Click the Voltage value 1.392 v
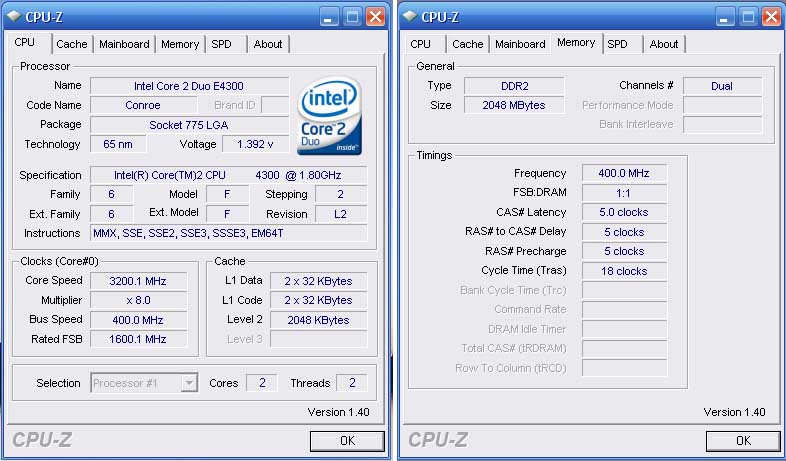Screen dimensions: 786x461 pyautogui.click(x=256, y=144)
